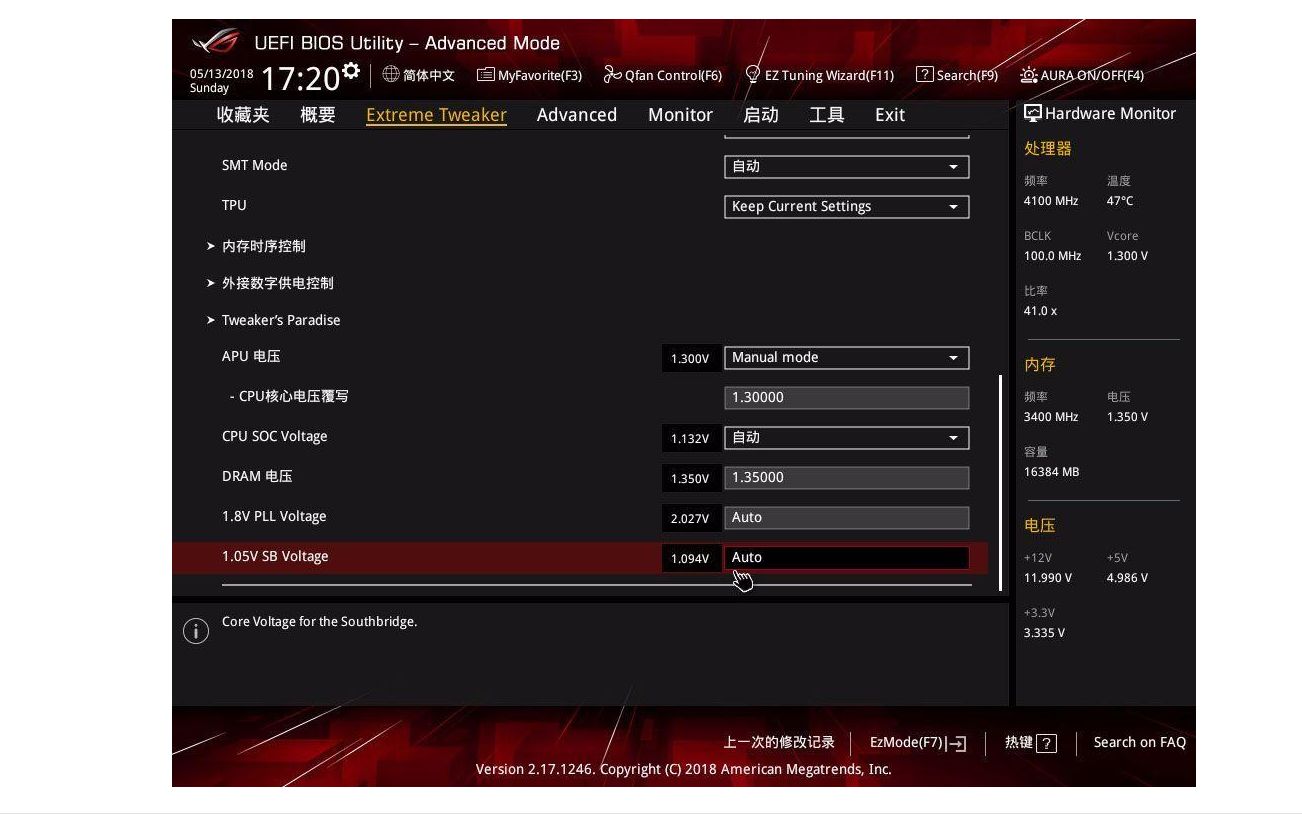Open Search(F9)
The image size is (1302, 814).
(x=957, y=75)
